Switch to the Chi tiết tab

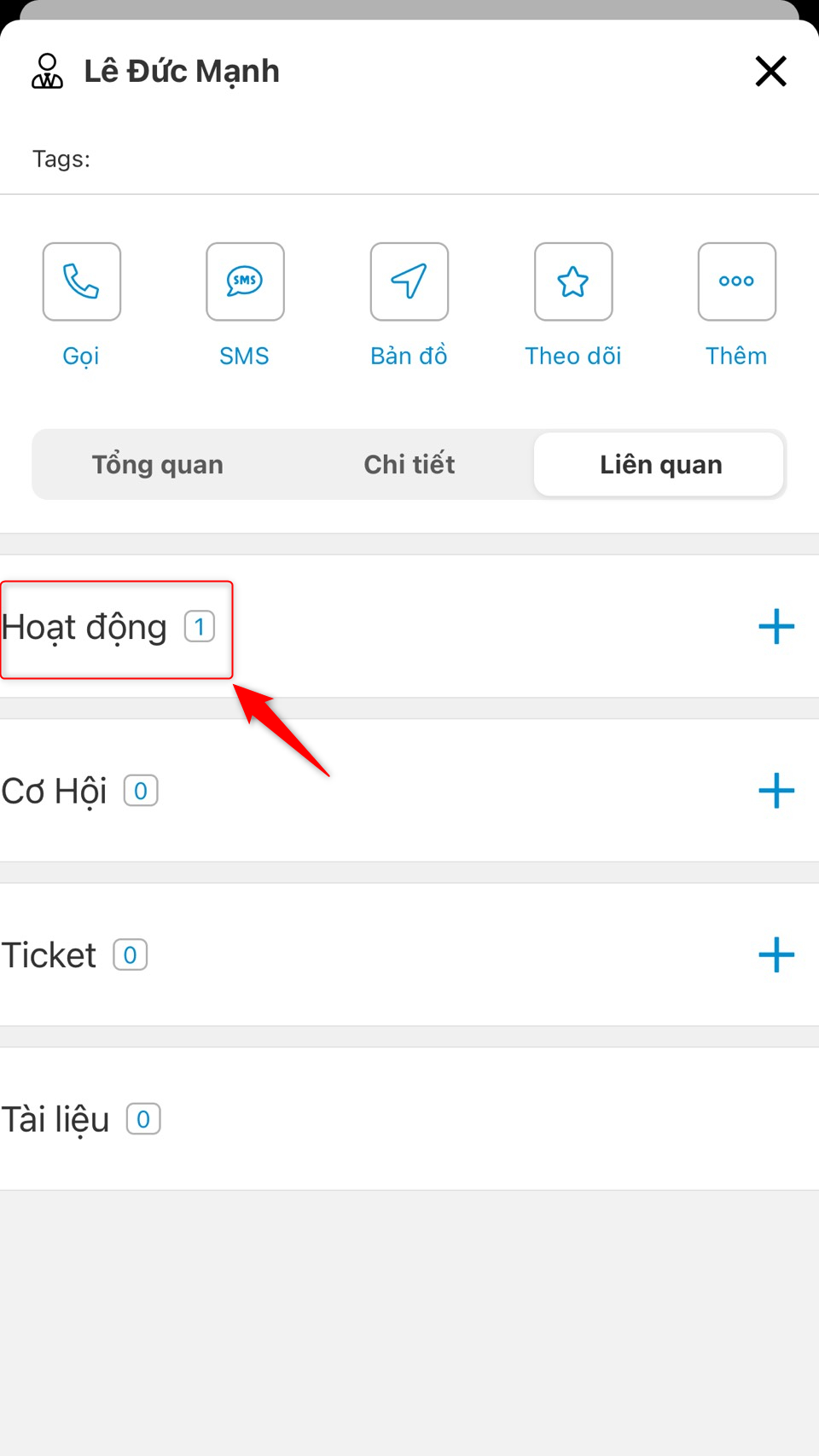tap(409, 465)
